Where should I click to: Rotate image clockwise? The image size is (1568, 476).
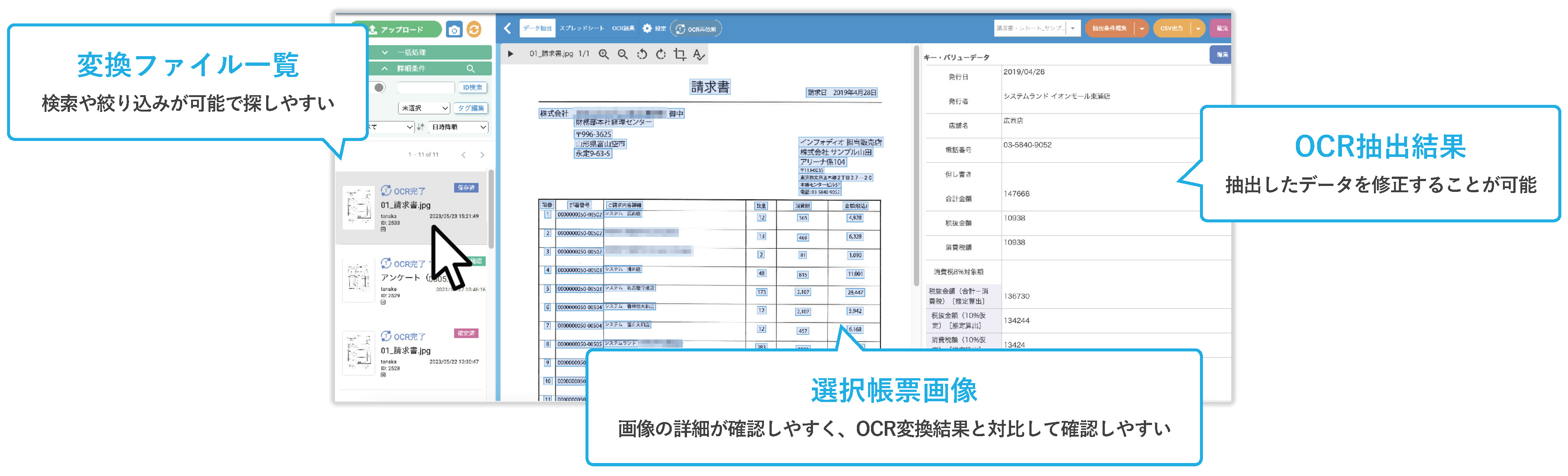pyautogui.click(x=661, y=54)
